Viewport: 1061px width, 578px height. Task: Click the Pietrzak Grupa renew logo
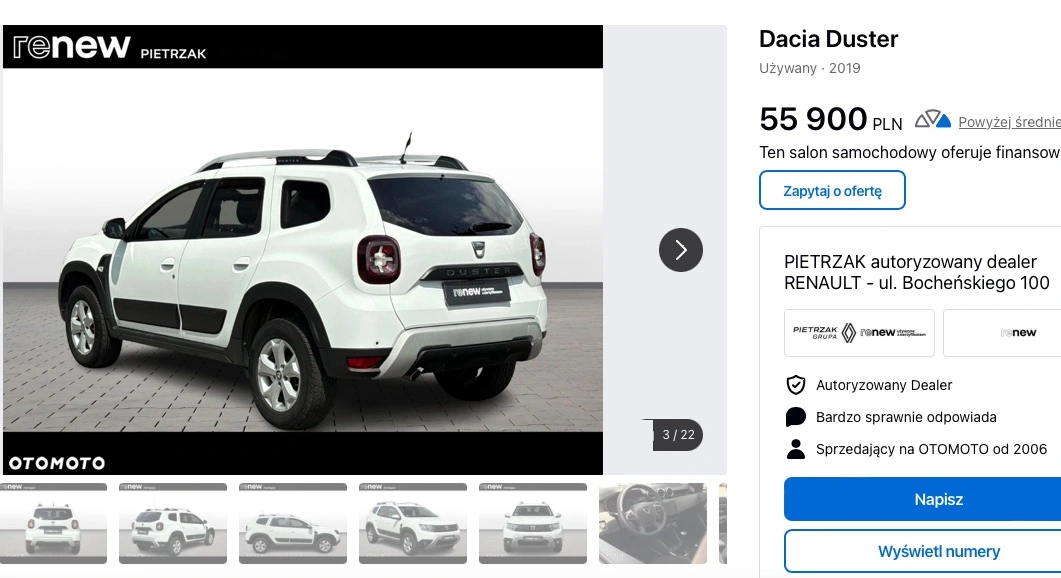tap(859, 333)
